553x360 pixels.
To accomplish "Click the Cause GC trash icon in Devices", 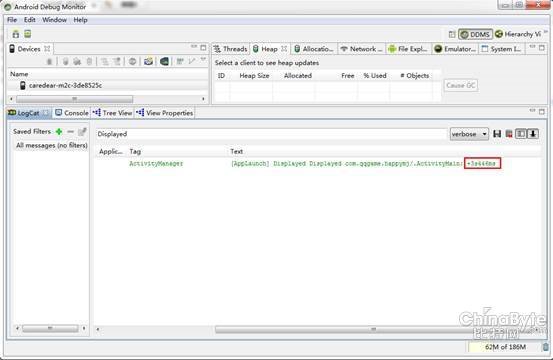I will click(89, 62).
